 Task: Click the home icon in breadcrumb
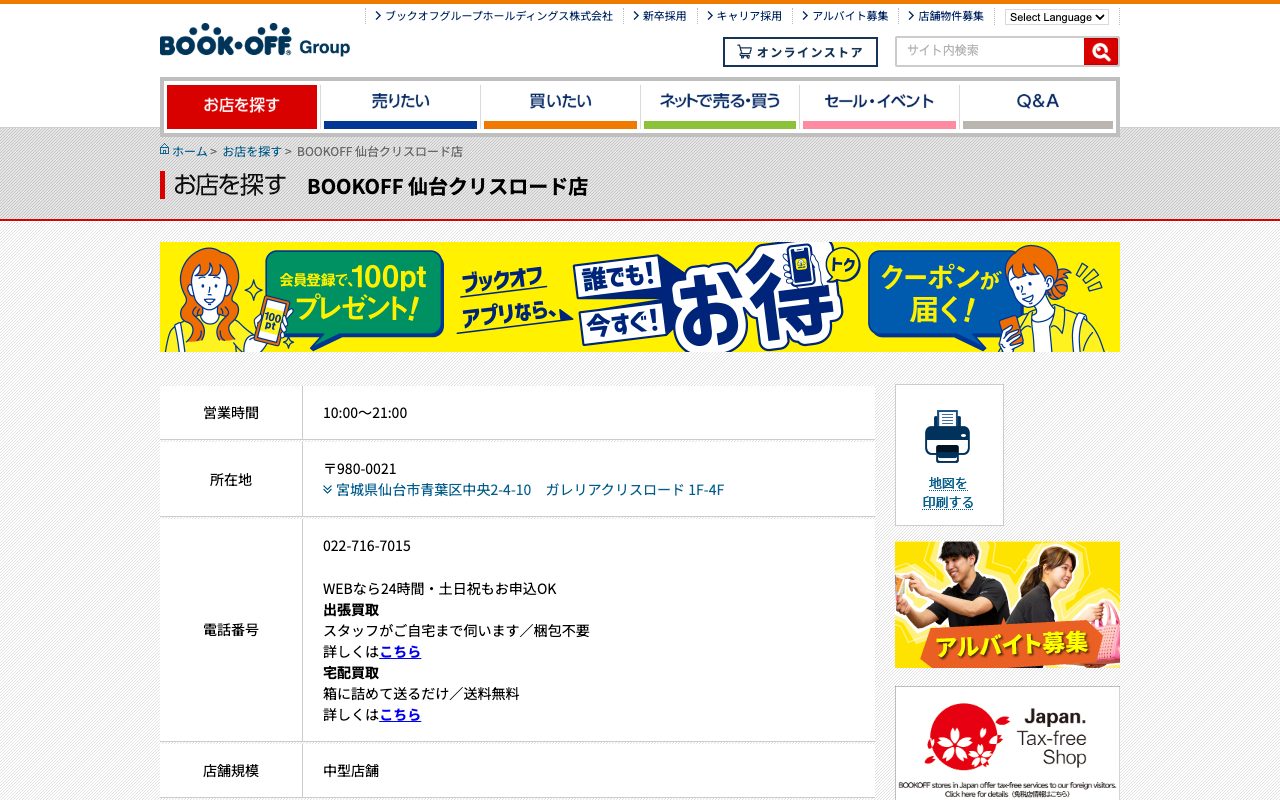(x=165, y=150)
